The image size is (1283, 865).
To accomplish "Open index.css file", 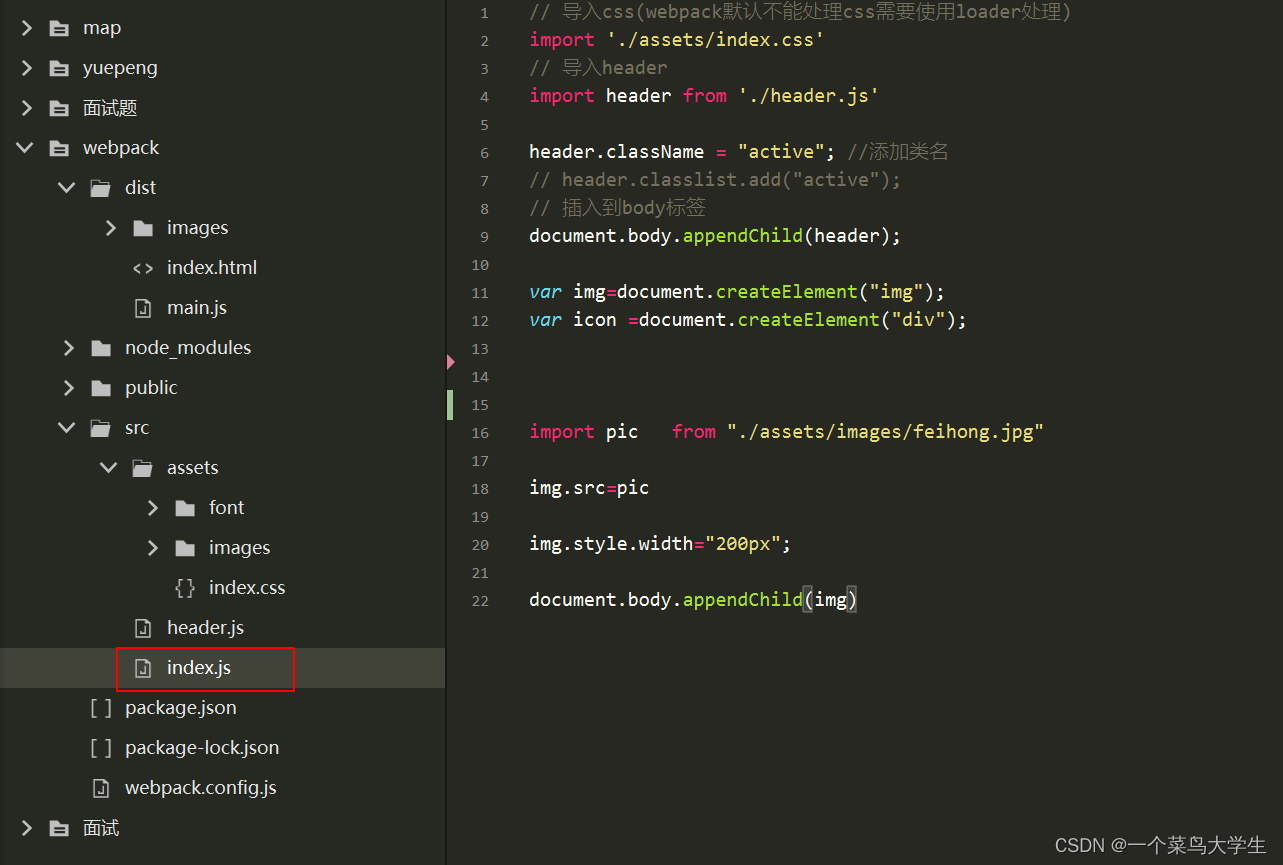I will [247, 588].
